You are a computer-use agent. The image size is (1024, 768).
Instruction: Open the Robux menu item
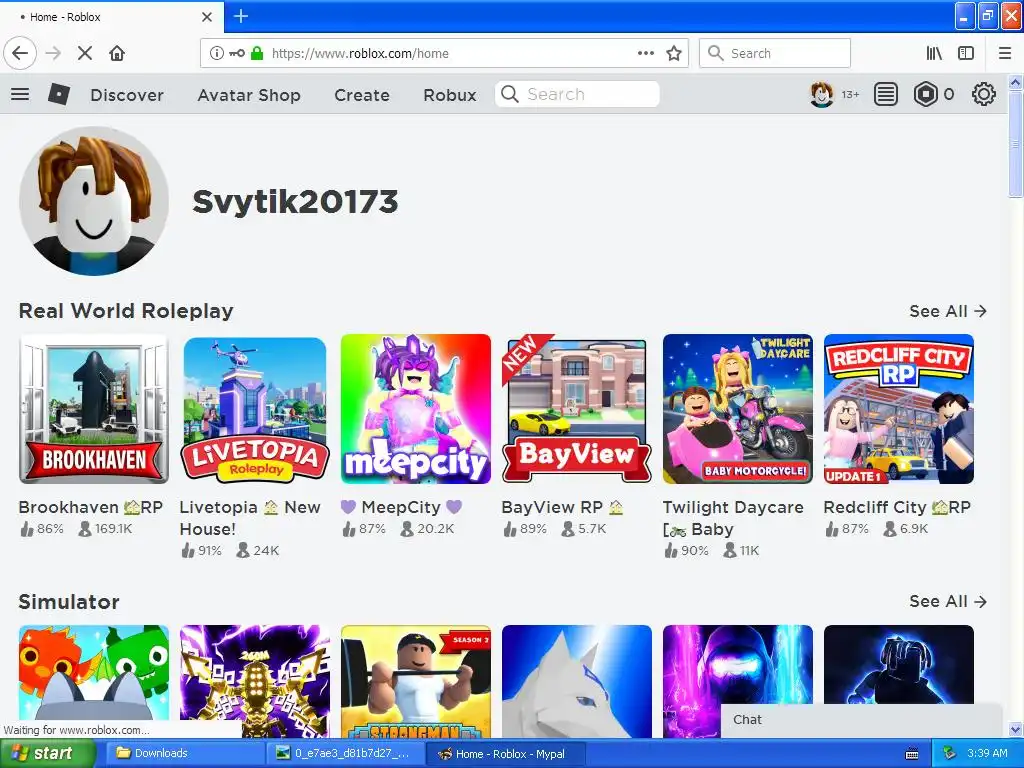point(449,95)
